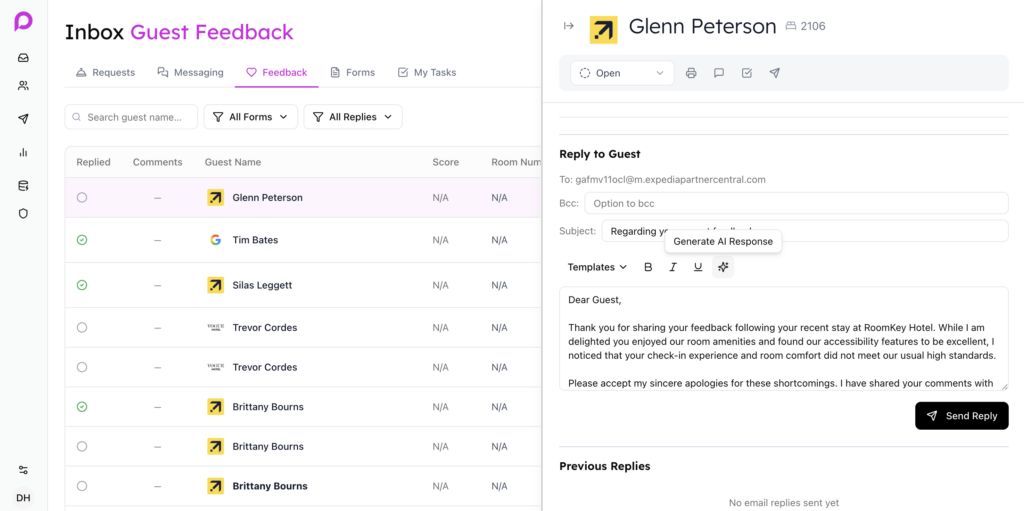Toggle the replied check for Silas Leggett
Viewport: 1024px width, 511px height.
[82, 285]
